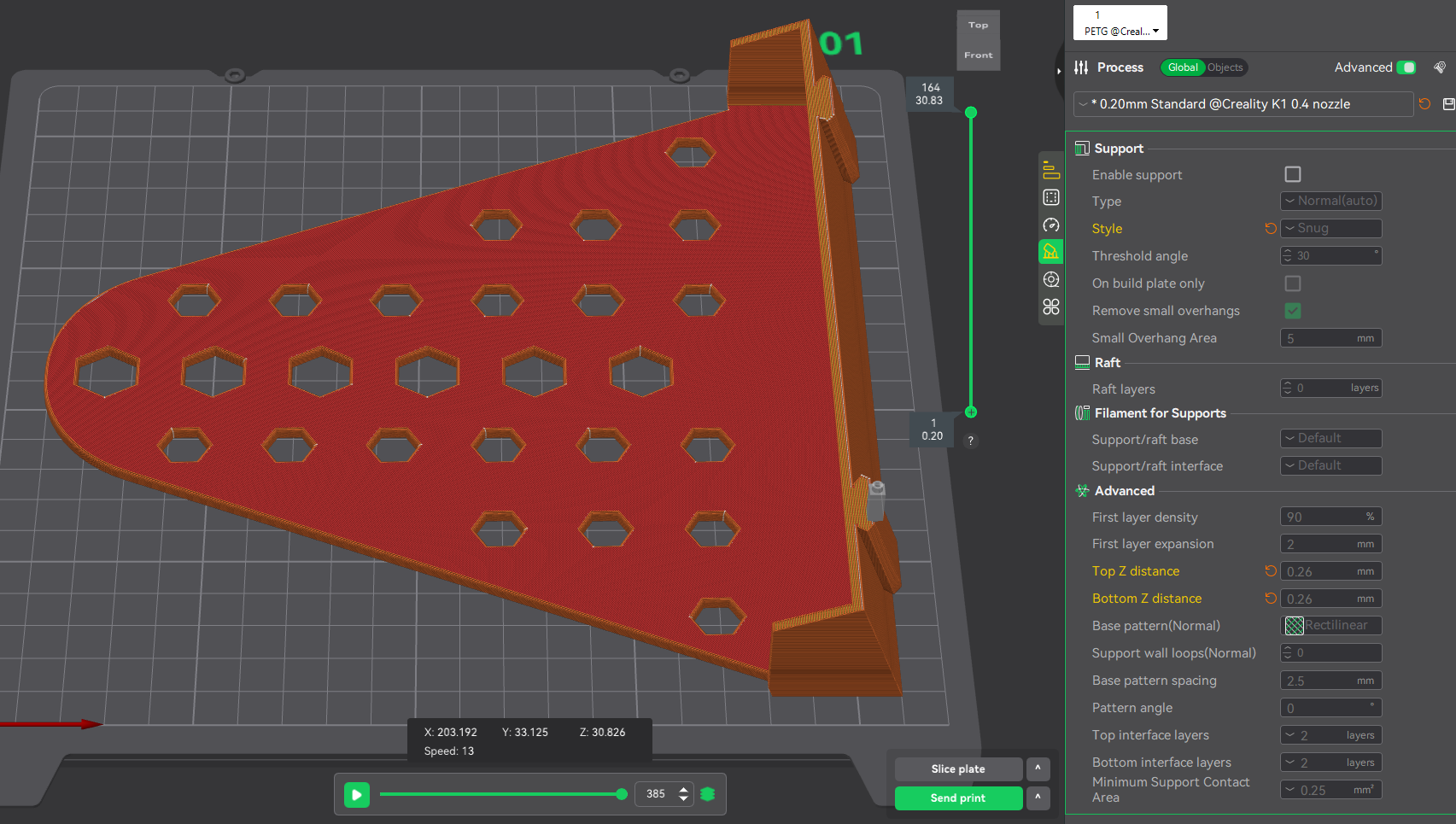Uncheck Remove small overhangs

coord(1293,311)
